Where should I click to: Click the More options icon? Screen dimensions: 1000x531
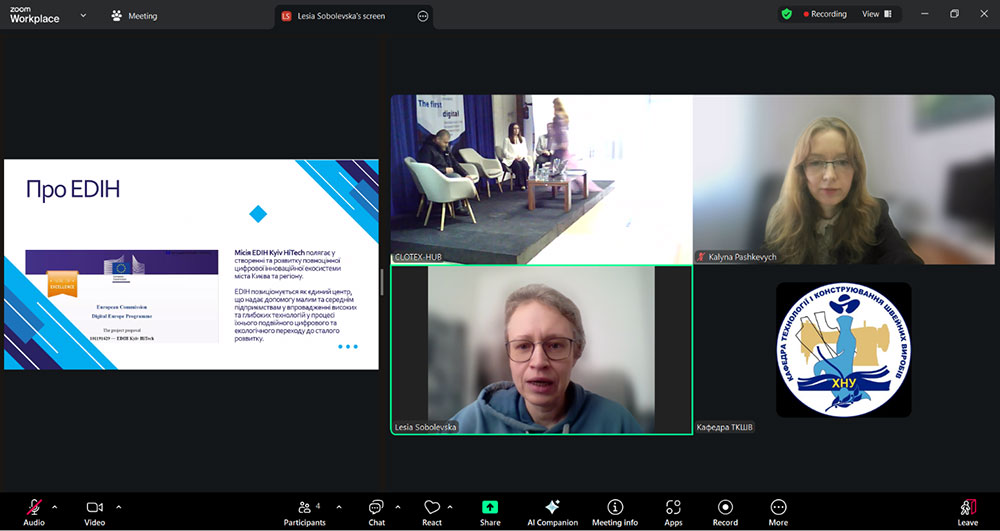778,511
